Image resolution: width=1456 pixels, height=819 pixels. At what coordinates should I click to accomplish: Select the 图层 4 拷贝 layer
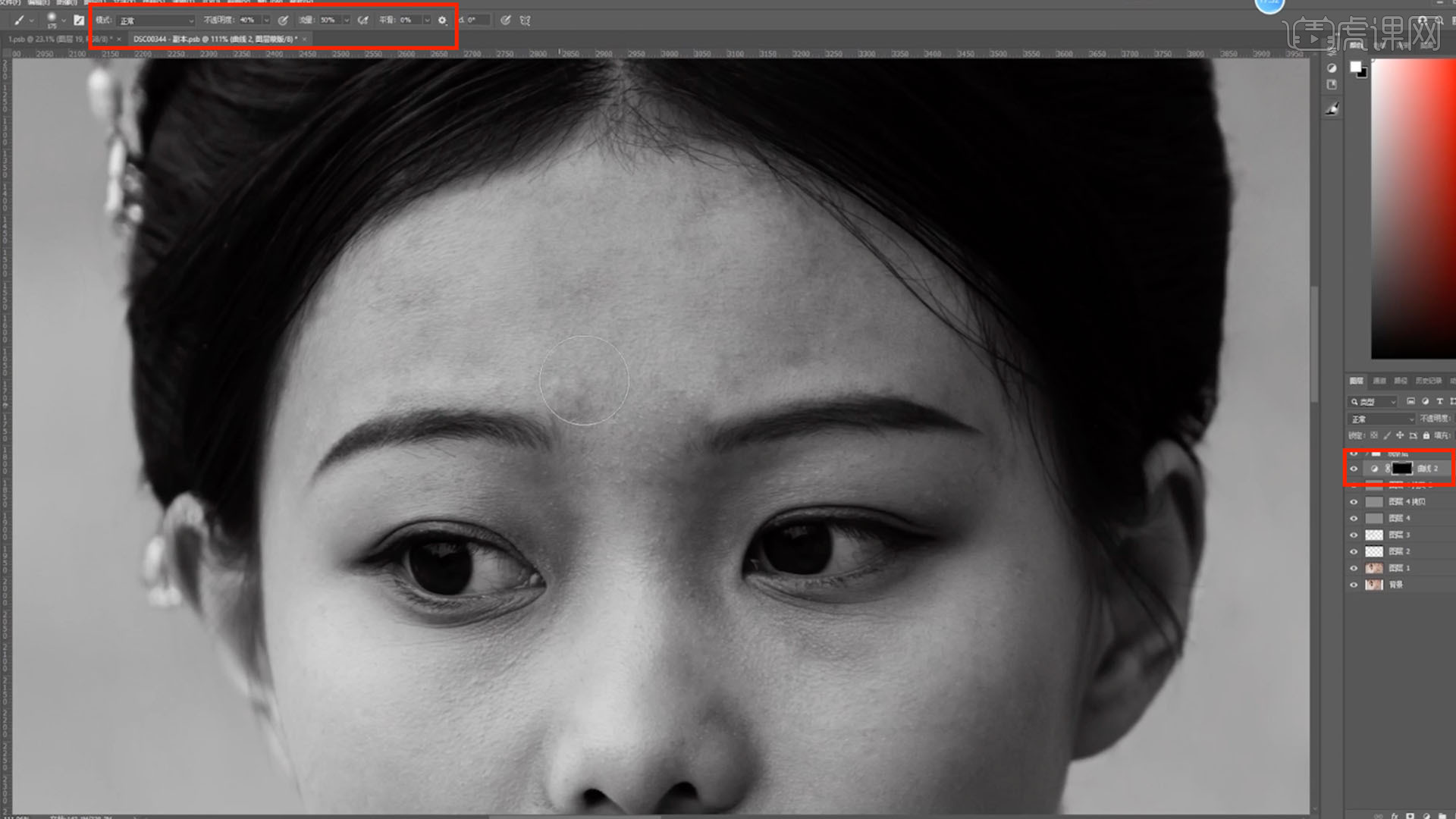click(x=1407, y=502)
